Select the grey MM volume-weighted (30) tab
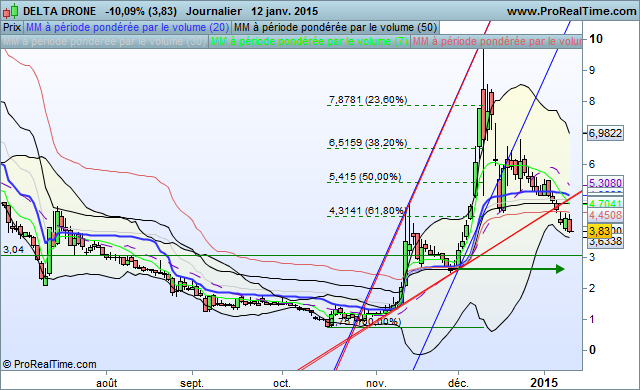Screen dimensions: 640x390 tap(105, 41)
